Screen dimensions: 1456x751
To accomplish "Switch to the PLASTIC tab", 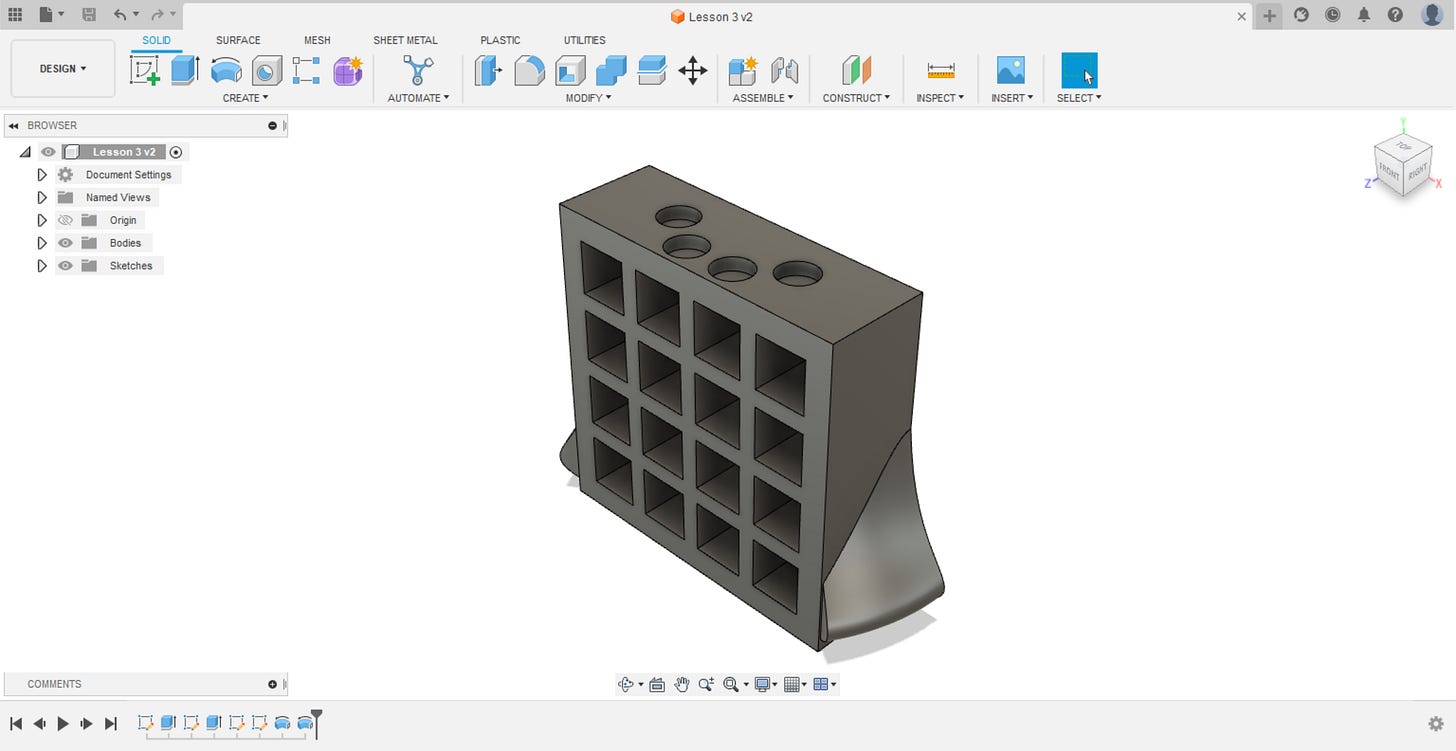I will point(500,40).
